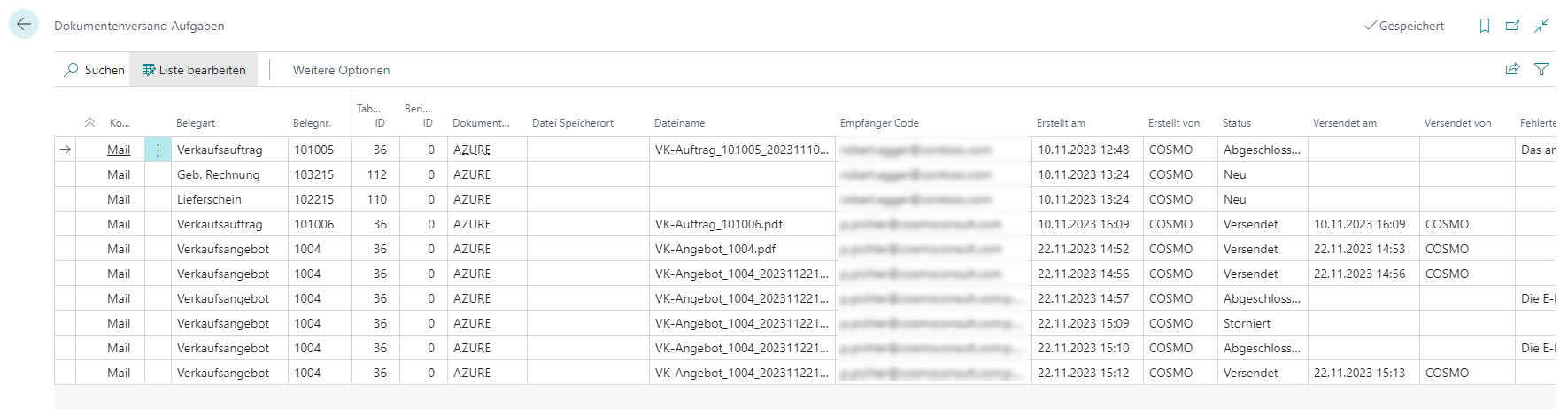This screenshot has width=1568, height=409.
Task: Click the Dateiname column header
Action: click(680, 123)
